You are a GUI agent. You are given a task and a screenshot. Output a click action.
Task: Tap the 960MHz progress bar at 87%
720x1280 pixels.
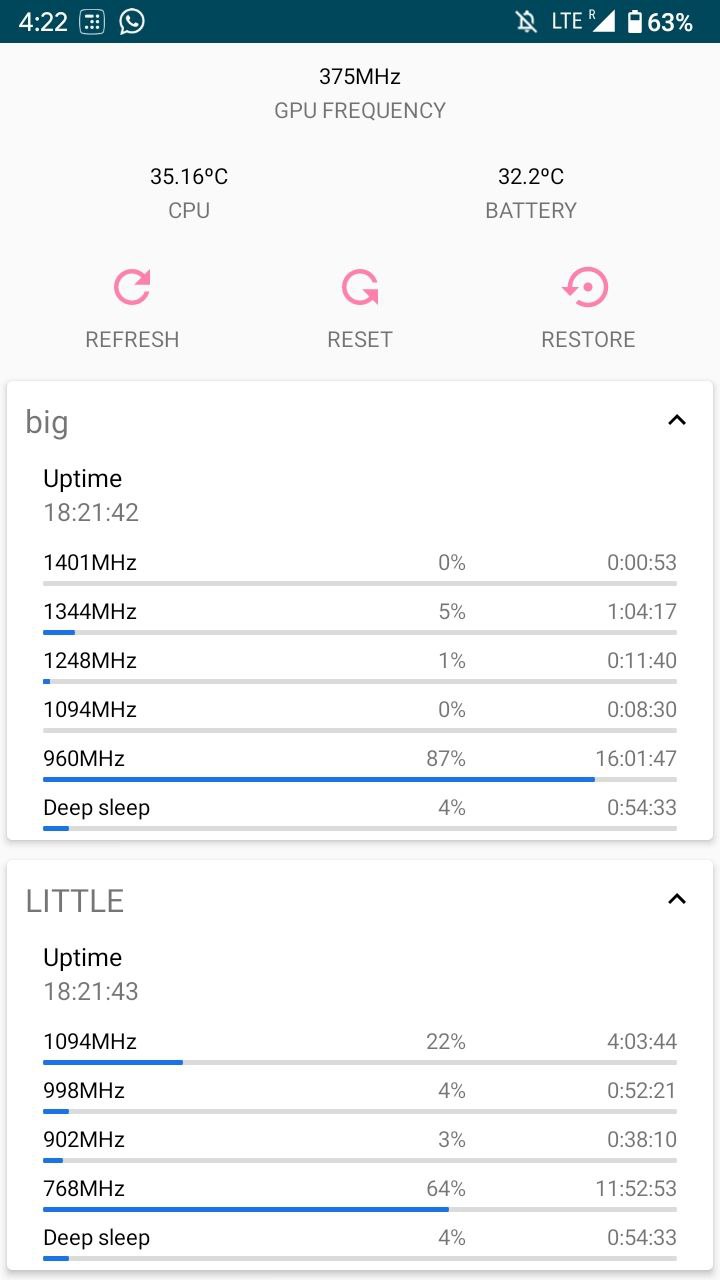pos(360,779)
